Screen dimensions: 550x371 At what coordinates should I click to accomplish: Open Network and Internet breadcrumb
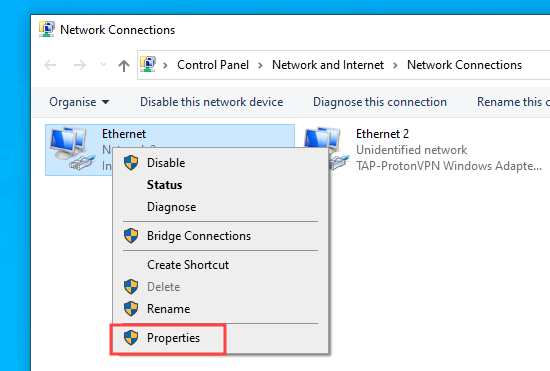click(x=328, y=65)
